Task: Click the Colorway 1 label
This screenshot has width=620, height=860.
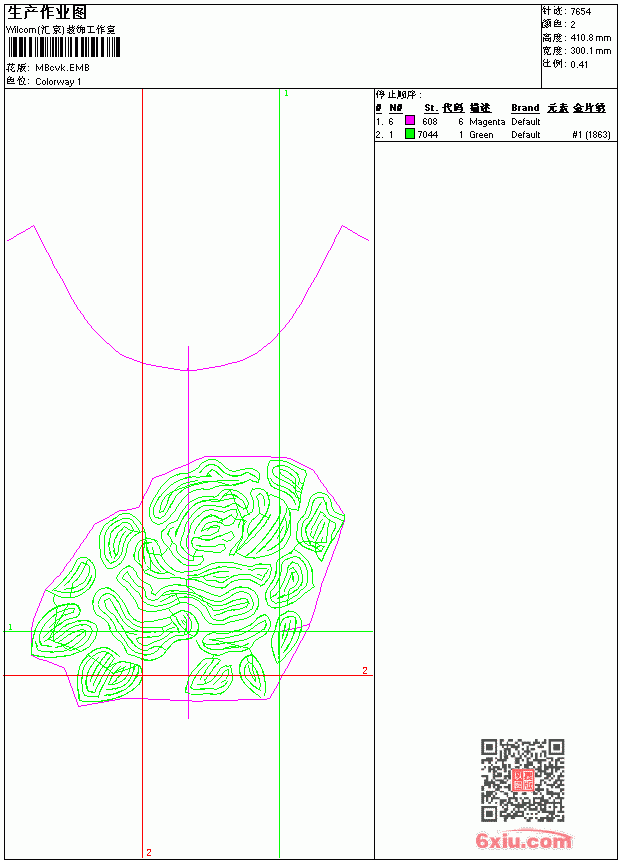Action: (x=58, y=82)
